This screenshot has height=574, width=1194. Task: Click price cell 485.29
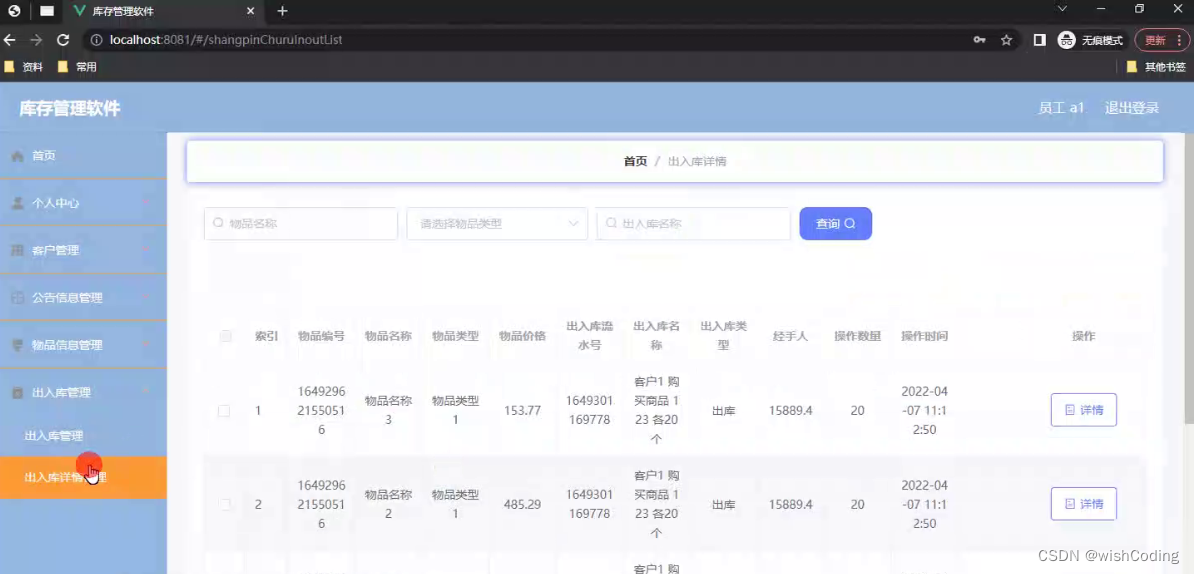pos(522,504)
